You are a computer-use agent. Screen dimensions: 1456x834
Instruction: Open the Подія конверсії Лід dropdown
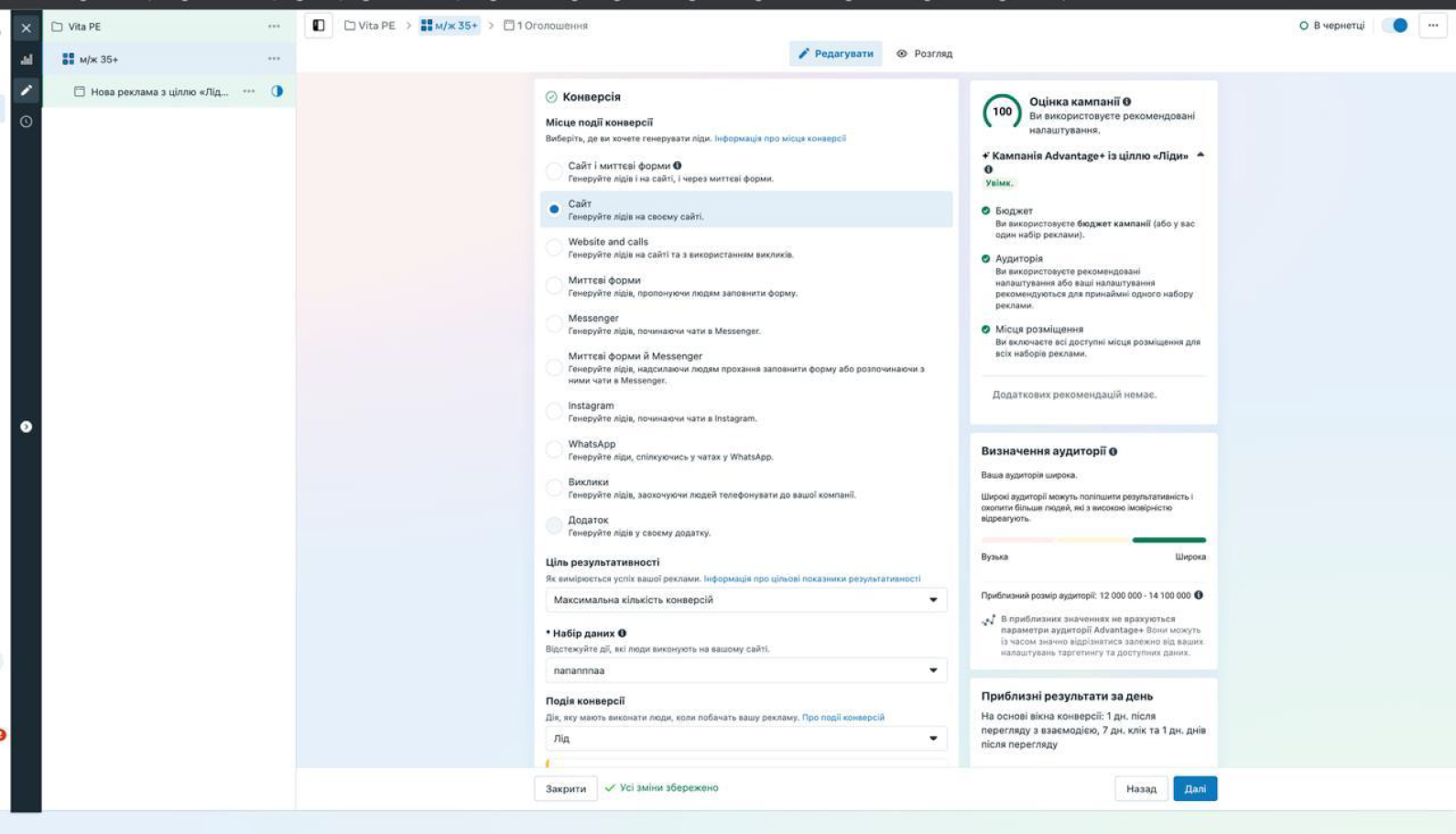(x=745, y=738)
